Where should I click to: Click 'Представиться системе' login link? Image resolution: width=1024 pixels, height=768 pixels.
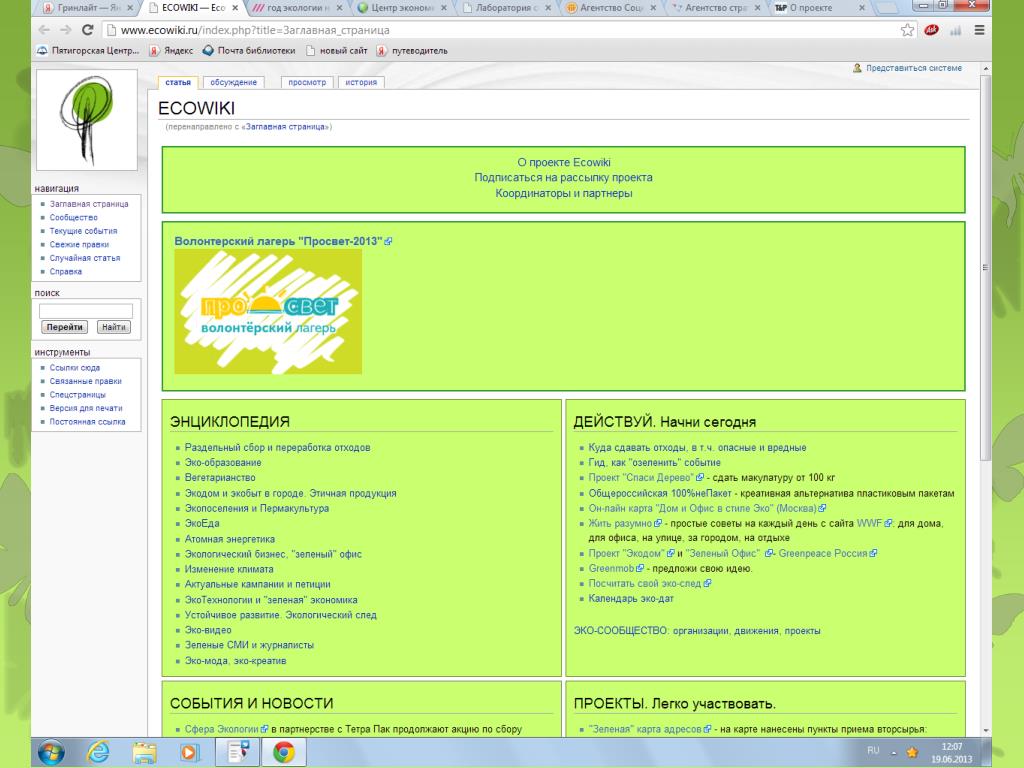pyautogui.click(x=914, y=68)
